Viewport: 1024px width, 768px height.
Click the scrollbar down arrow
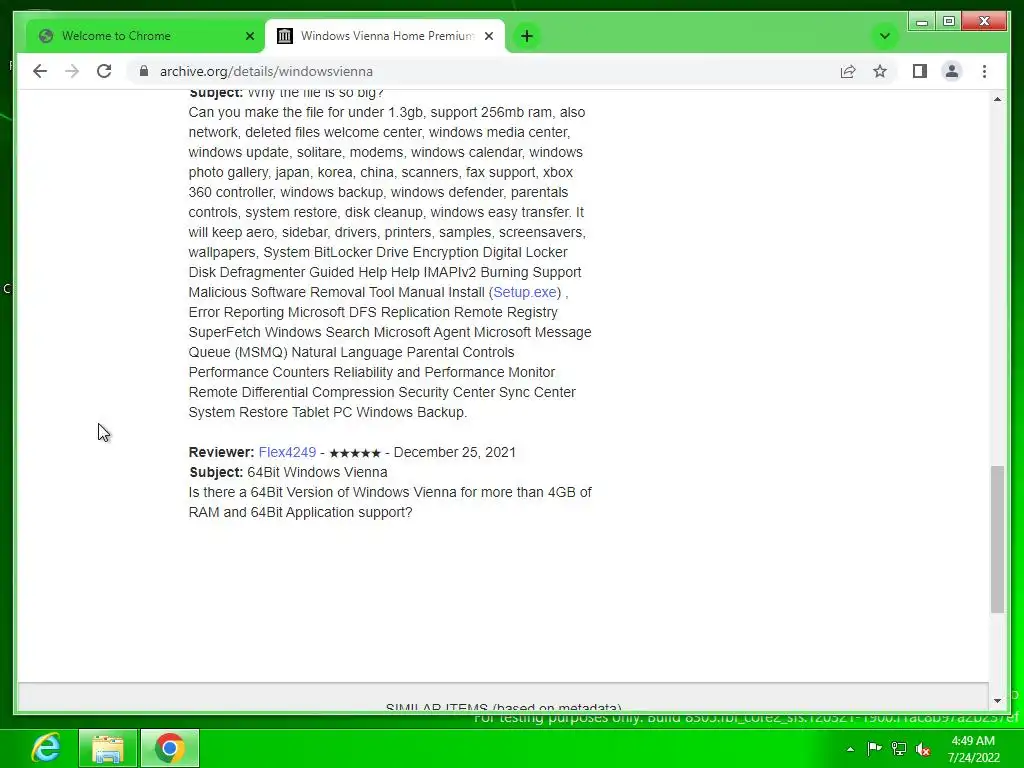point(997,701)
